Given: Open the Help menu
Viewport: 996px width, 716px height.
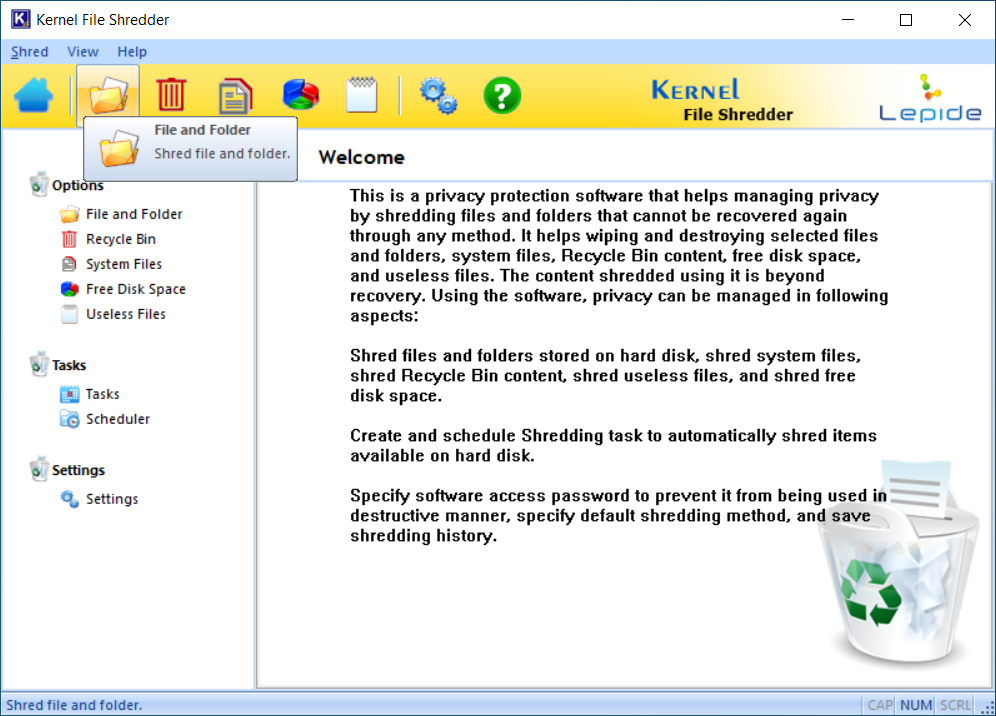Looking at the screenshot, I should point(131,51).
